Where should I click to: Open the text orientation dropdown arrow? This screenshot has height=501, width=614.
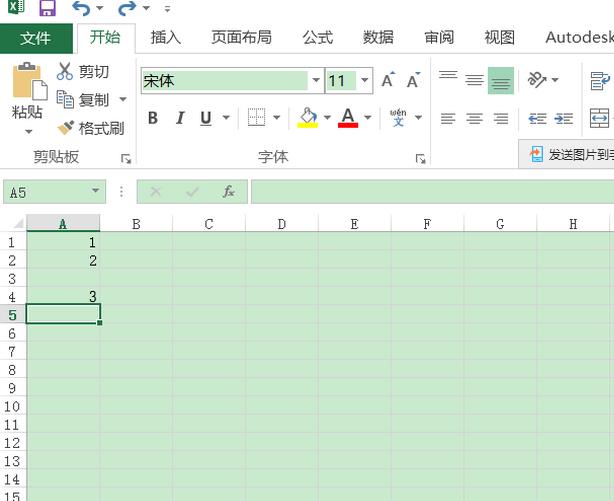tap(555, 80)
